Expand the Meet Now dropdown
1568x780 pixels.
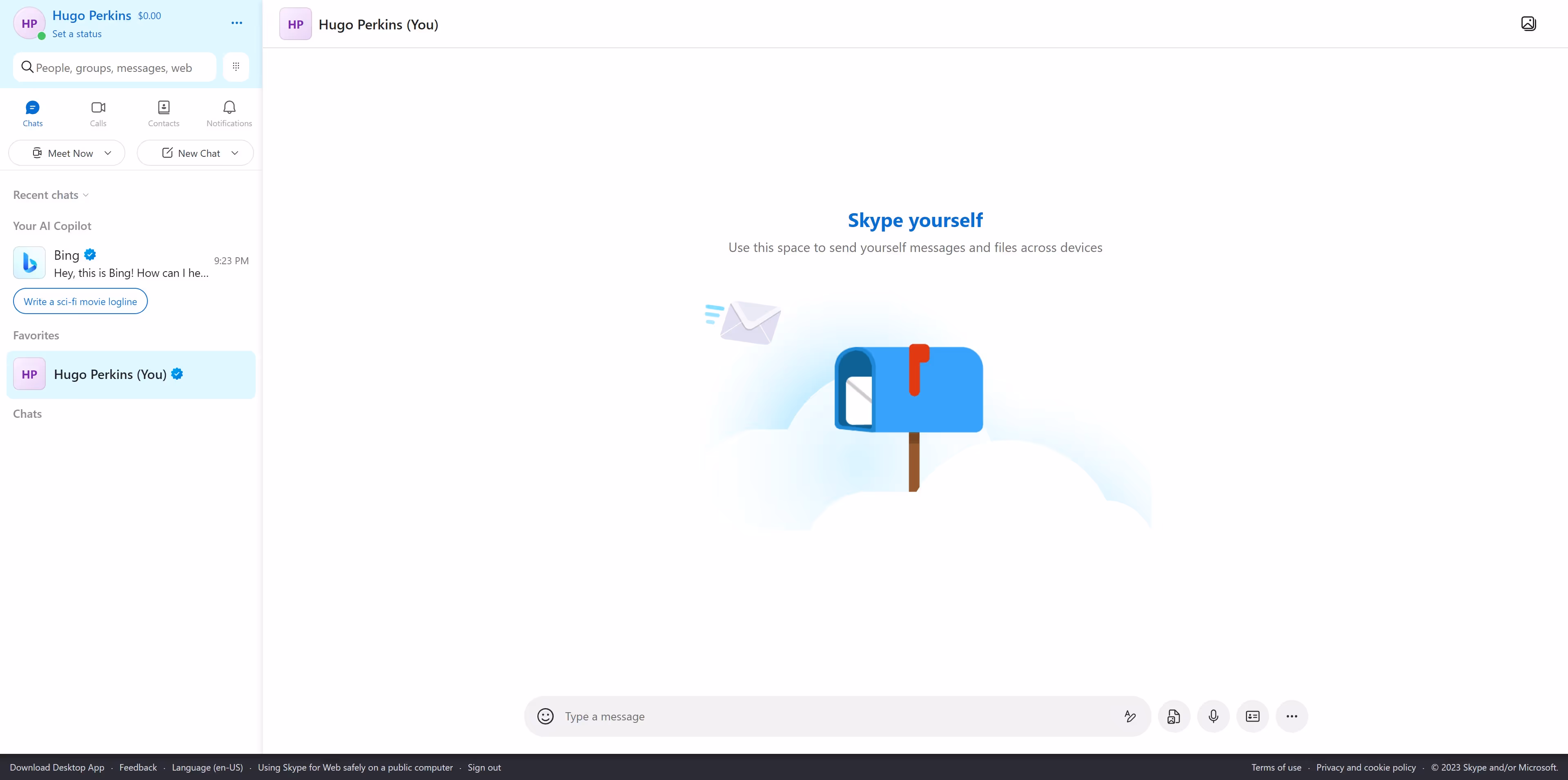click(108, 153)
